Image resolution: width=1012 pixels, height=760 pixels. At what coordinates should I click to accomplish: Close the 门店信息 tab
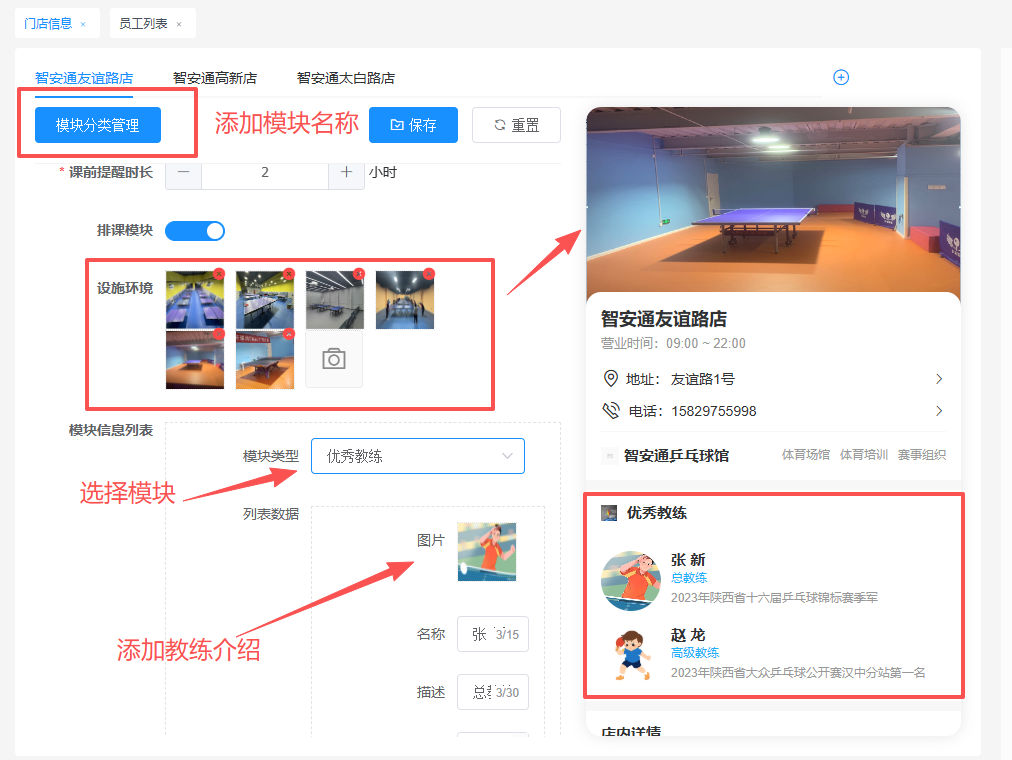coord(83,24)
